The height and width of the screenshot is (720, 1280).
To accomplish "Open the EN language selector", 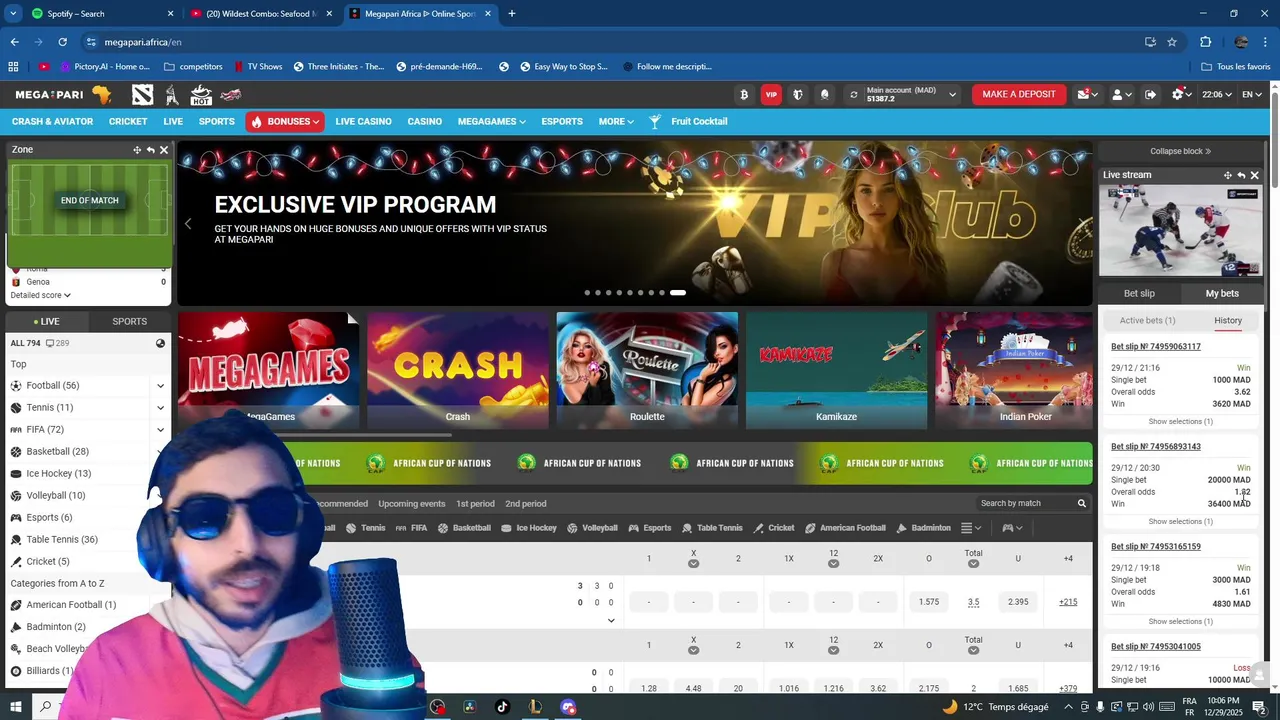I will click(x=1251, y=94).
